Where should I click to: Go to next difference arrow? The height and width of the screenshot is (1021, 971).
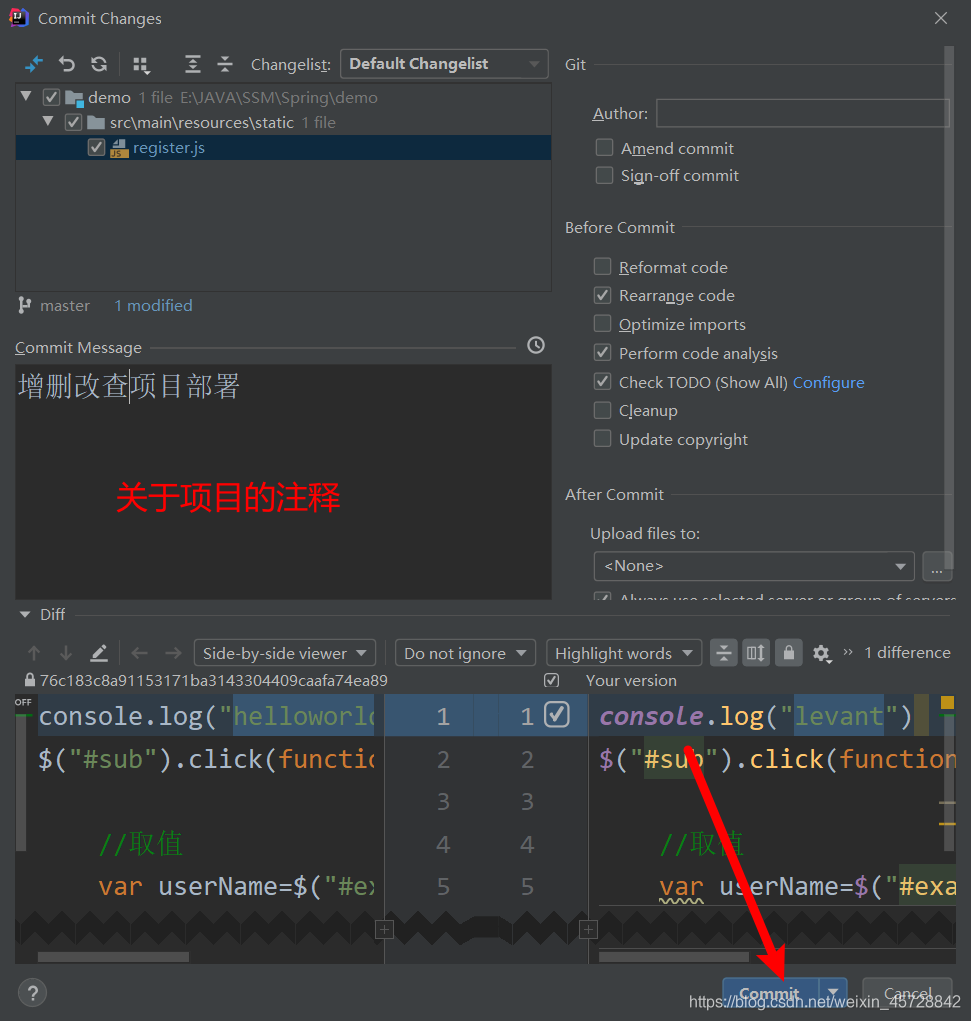click(66, 652)
